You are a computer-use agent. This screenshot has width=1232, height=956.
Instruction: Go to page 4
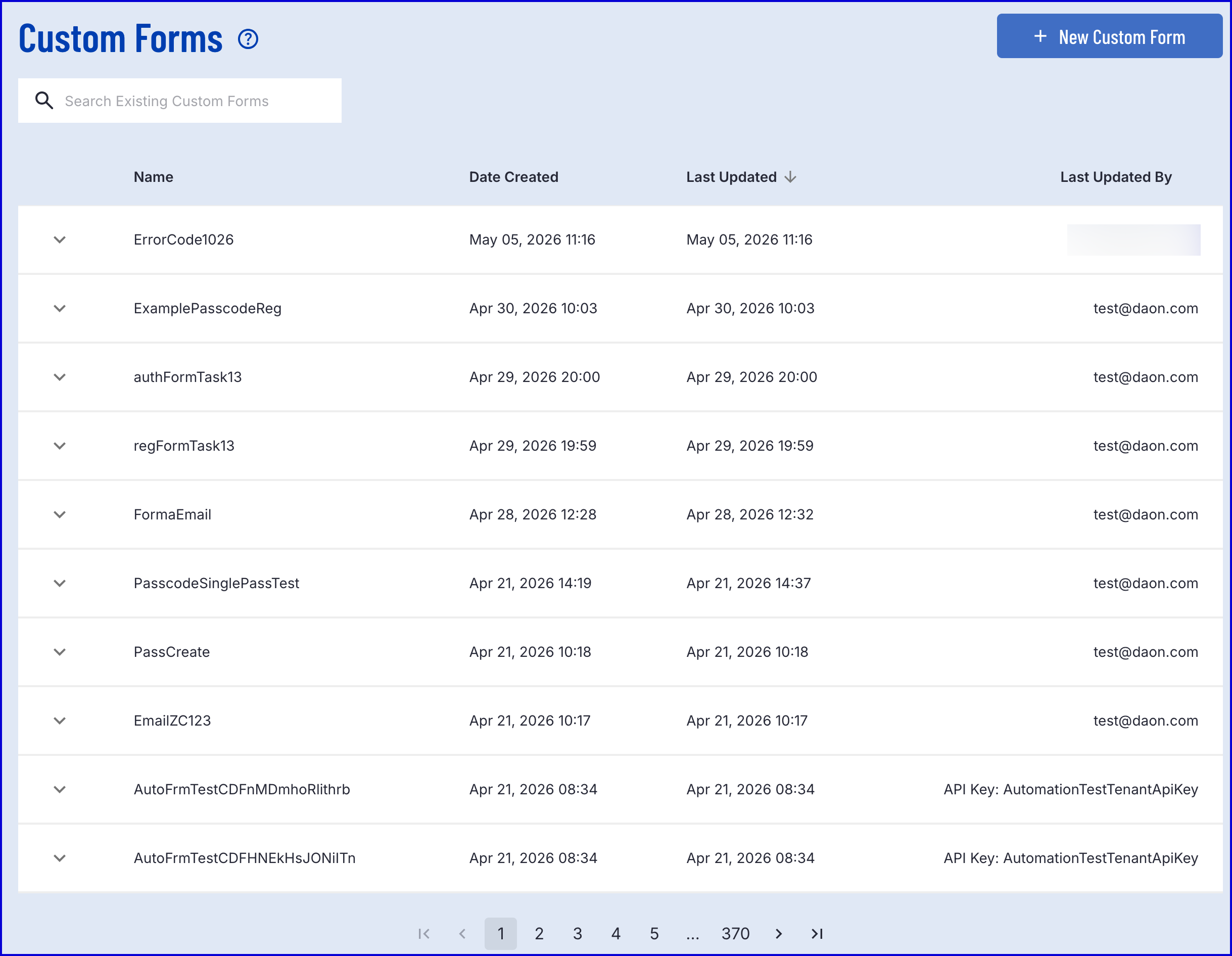616,934
